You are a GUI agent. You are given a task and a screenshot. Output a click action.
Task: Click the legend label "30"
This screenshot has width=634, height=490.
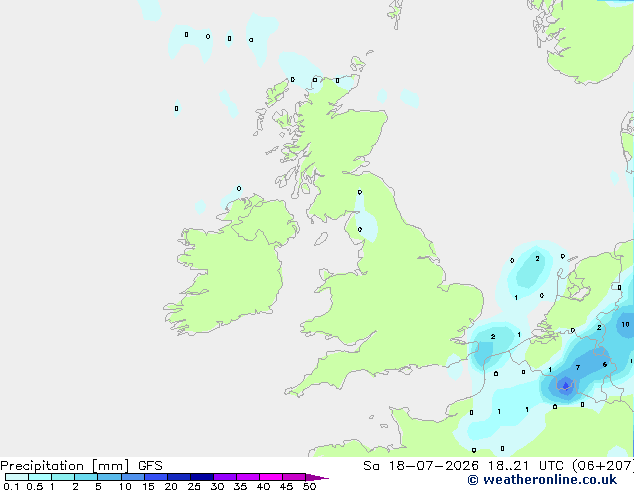pos(217,486)
